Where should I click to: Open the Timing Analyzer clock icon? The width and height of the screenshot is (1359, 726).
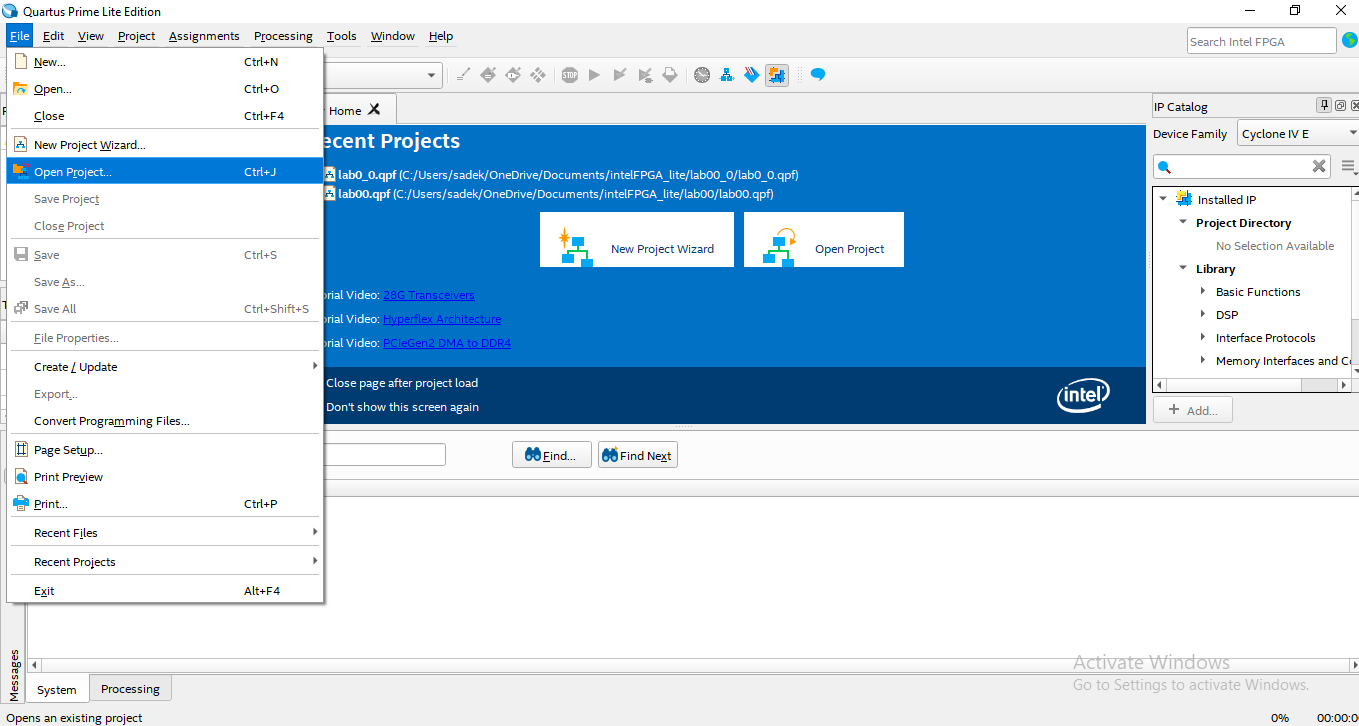(x=702, y=75)
